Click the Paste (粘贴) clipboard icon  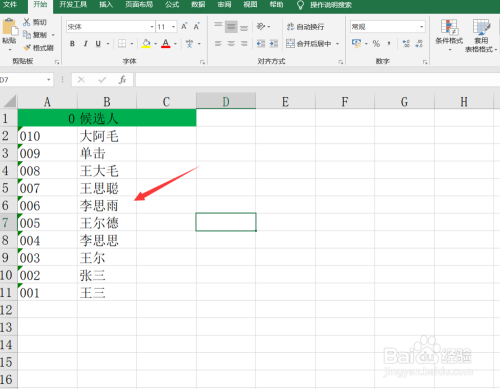(x=9, y=27)
